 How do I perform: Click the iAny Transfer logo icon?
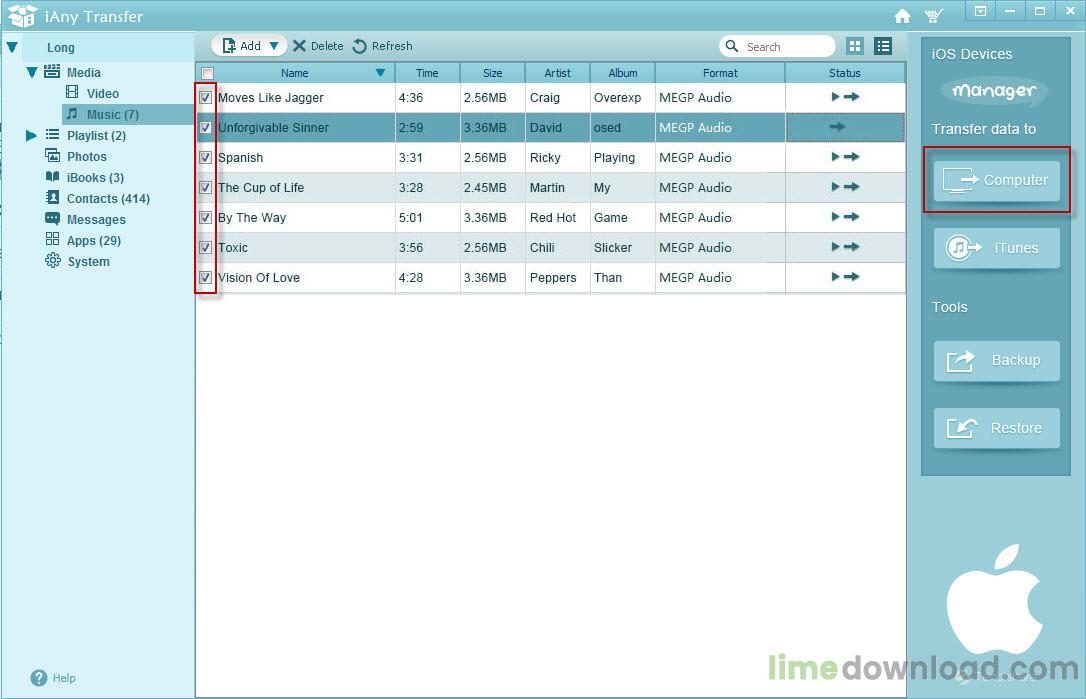click(x=22, y=15)
